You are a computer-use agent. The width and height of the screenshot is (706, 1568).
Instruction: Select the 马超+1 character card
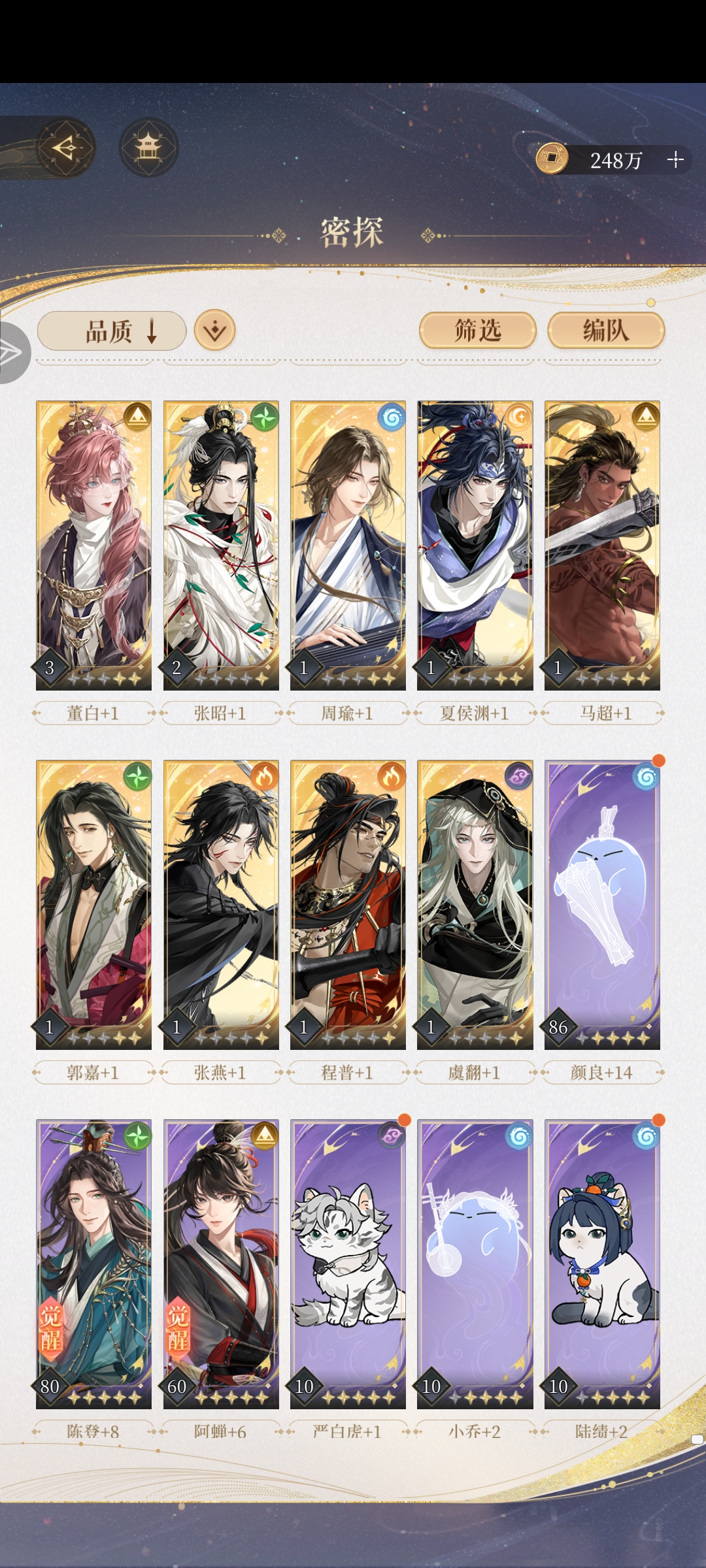(x=602, y=546)
